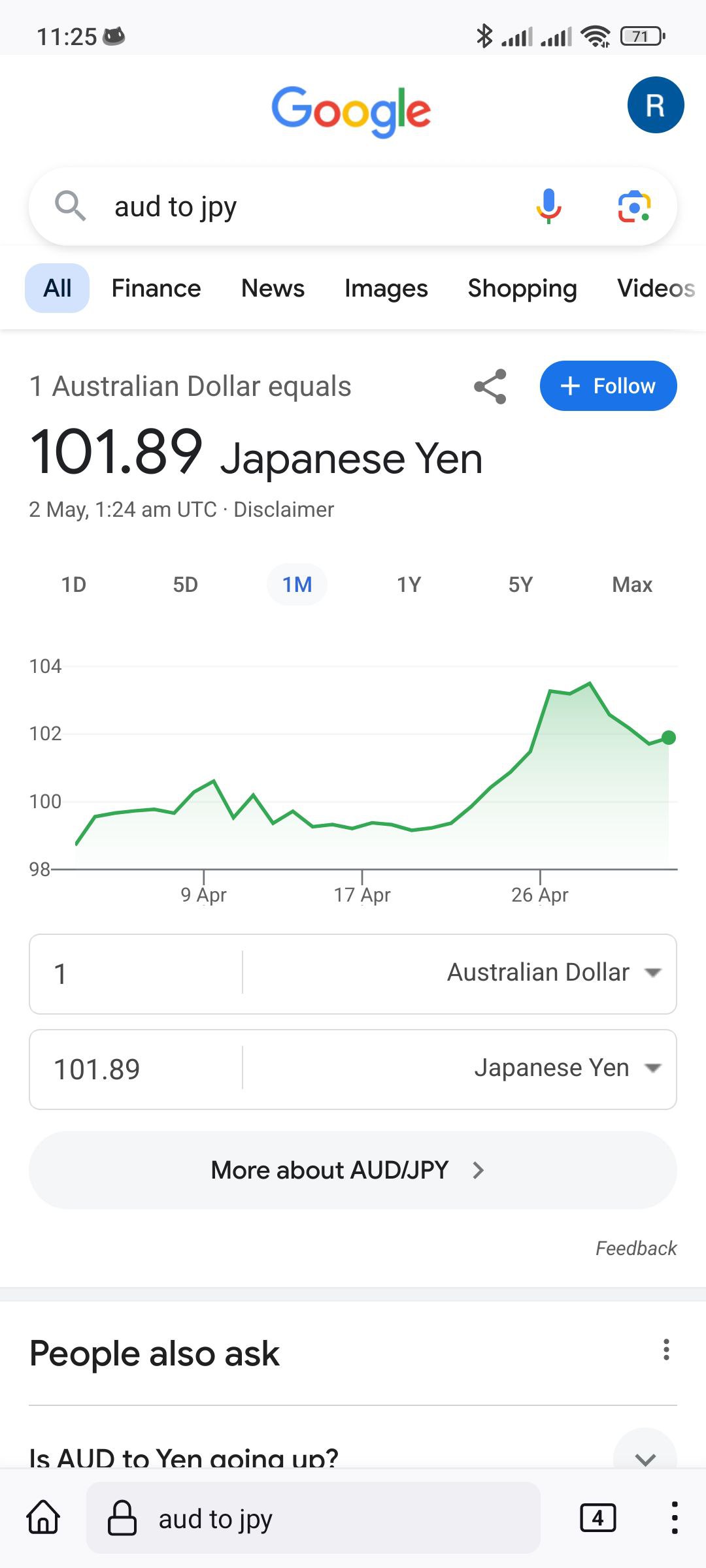This screenshot has width=706, height=1568.
Task: Tap the share icon for exchange rate
Action: pyautogui.click(x=490, y=386)
